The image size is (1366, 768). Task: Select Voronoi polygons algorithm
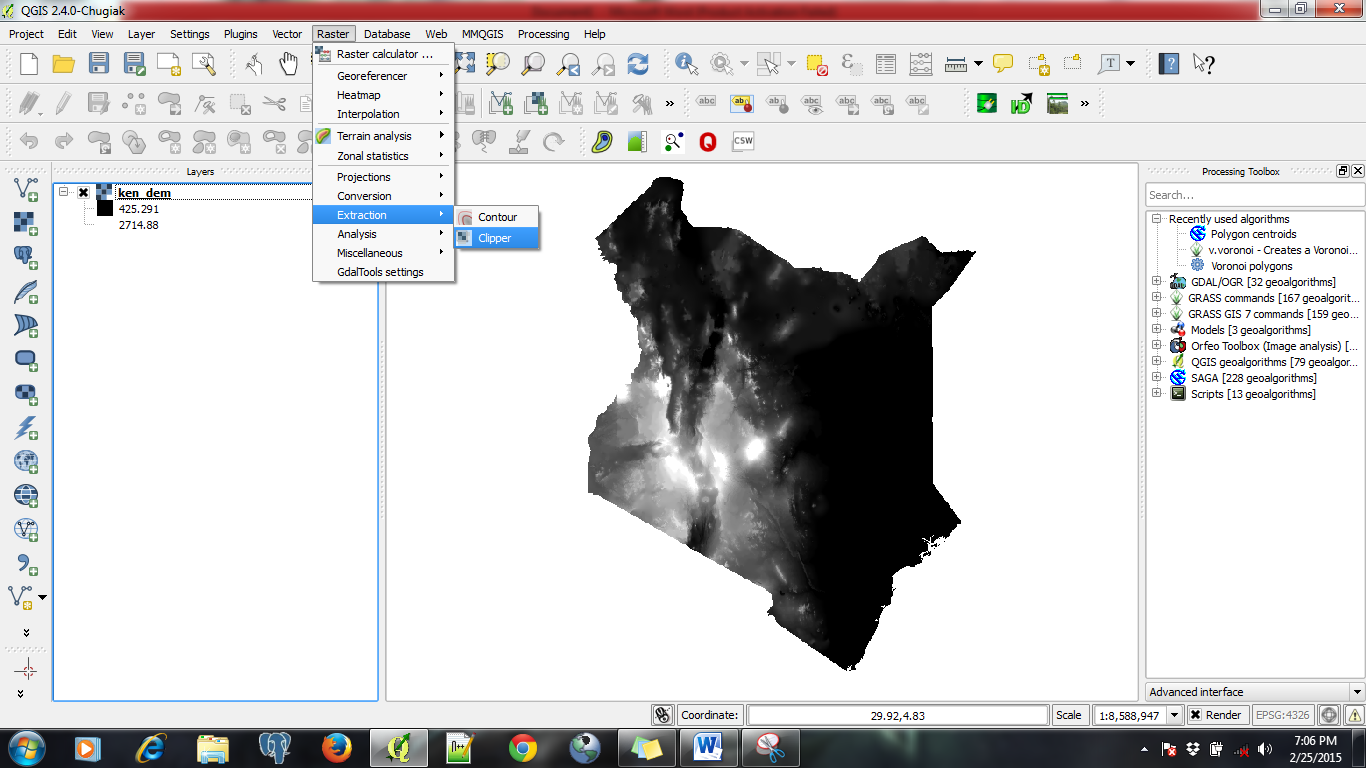(1251, 266)
